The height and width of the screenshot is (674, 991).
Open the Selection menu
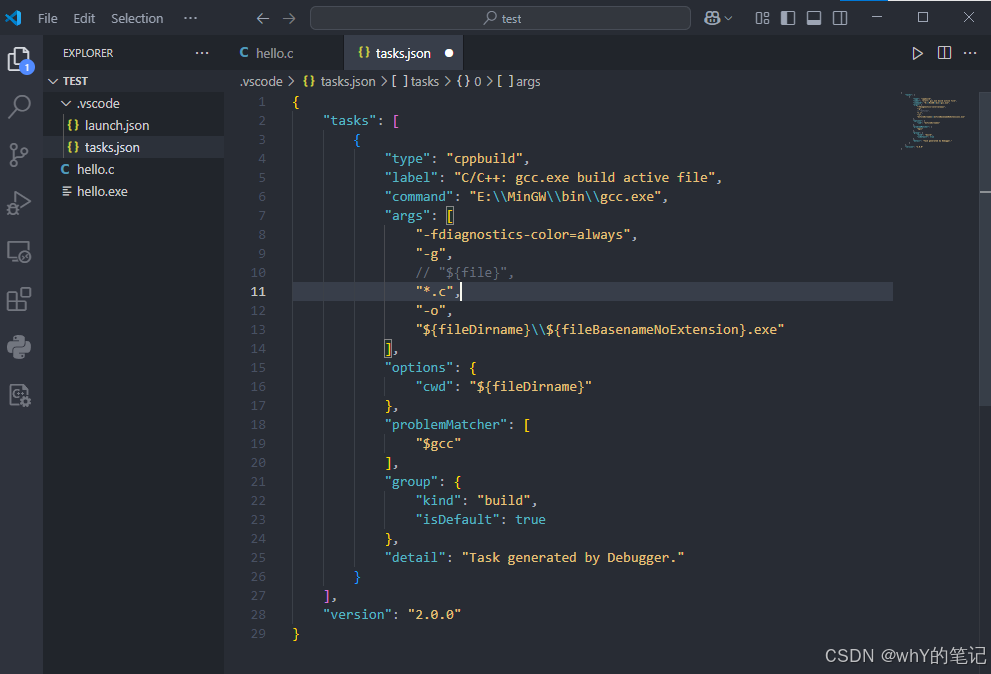click(137, 18)
